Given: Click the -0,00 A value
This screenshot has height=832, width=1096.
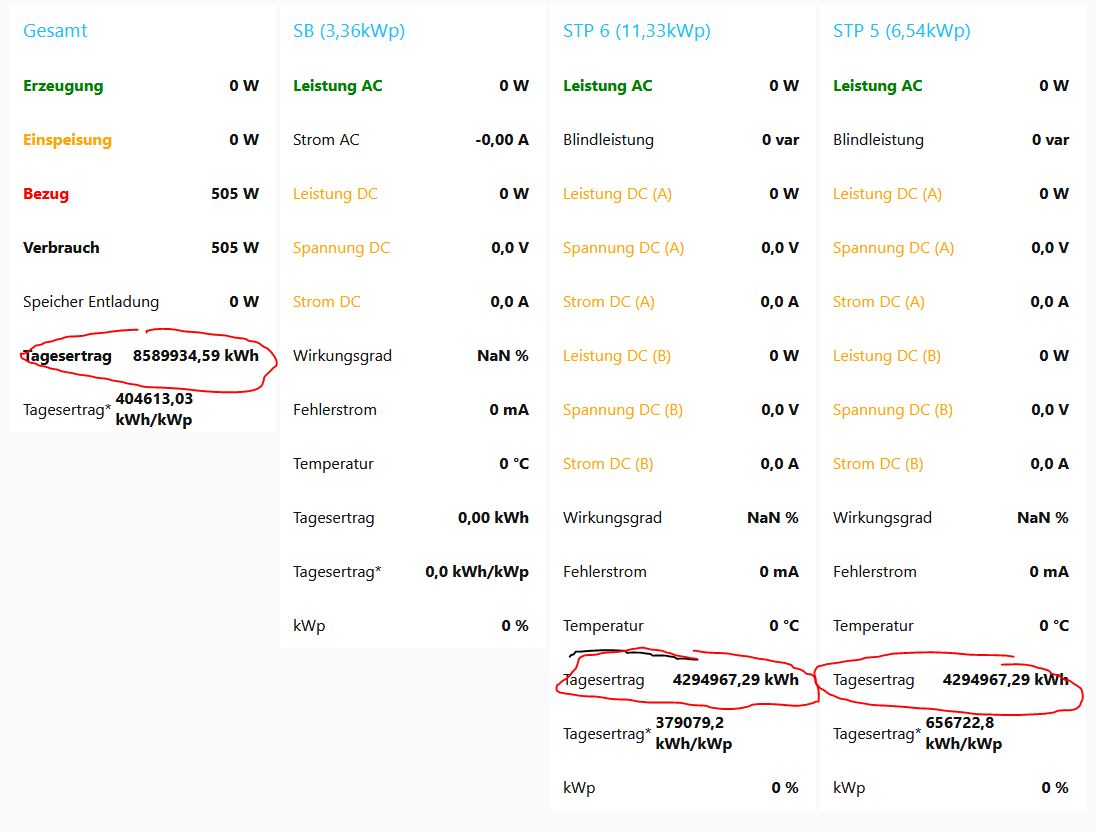Looking at the screenshot, I should [x=502, y=140].
